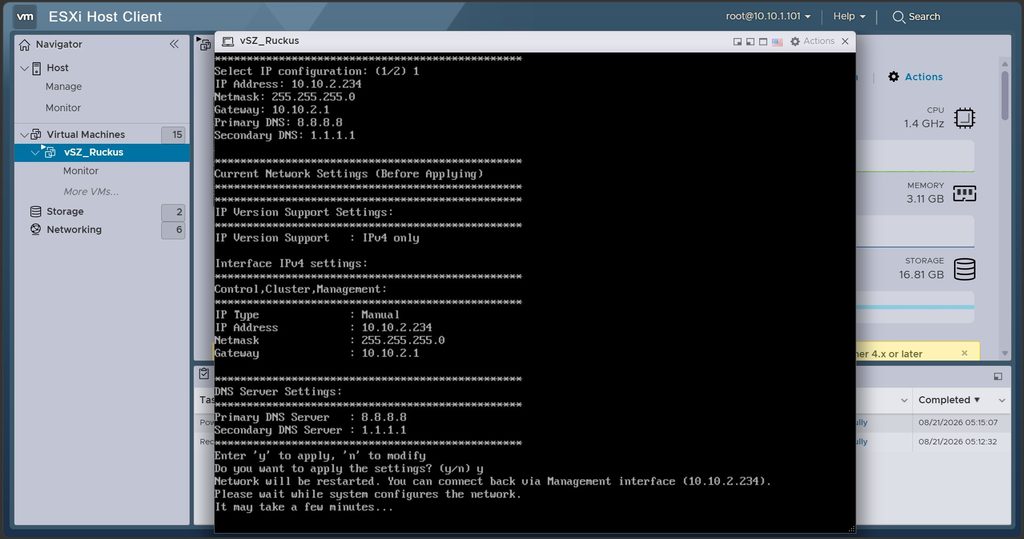This screenshot has width=1024, height=539.
Task: Collapse the vSZ_Ruckus tree node
Action: tap(35, 152)
